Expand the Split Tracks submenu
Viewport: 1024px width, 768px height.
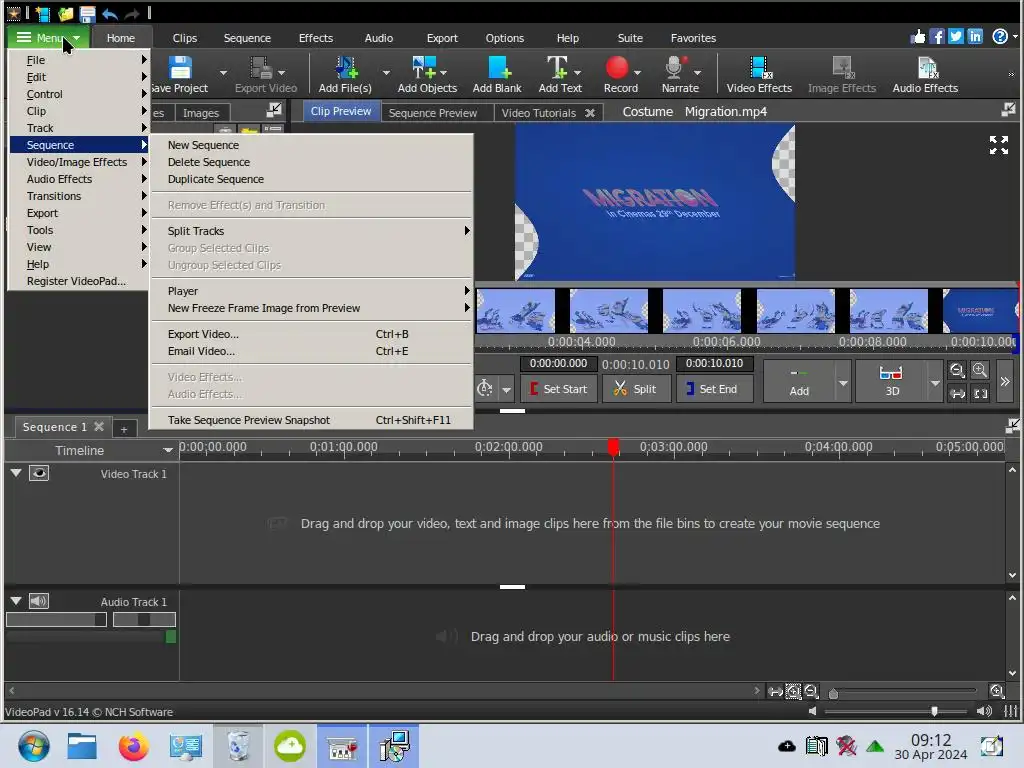[x=312, y=231]
